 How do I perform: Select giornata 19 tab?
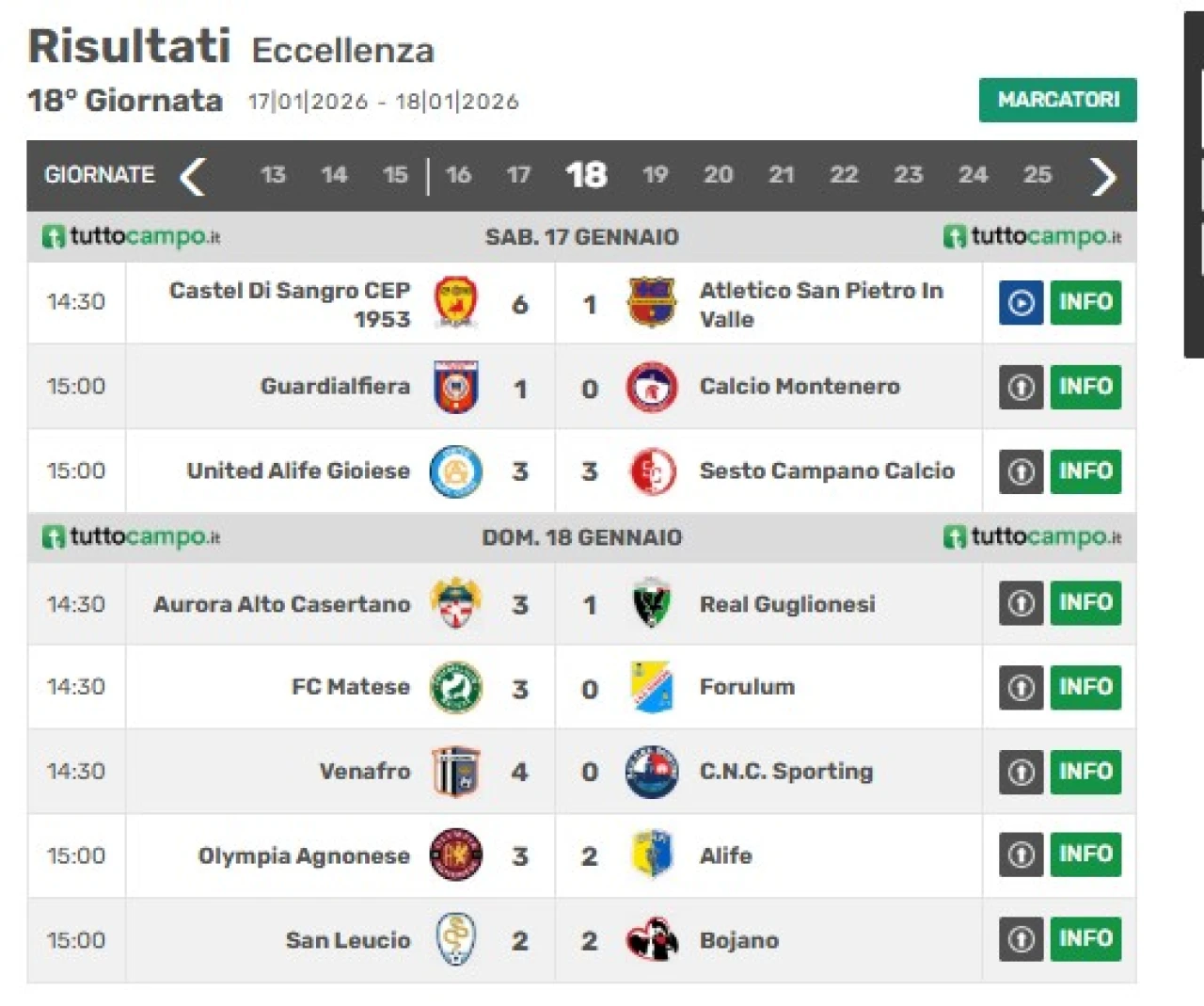656,175
